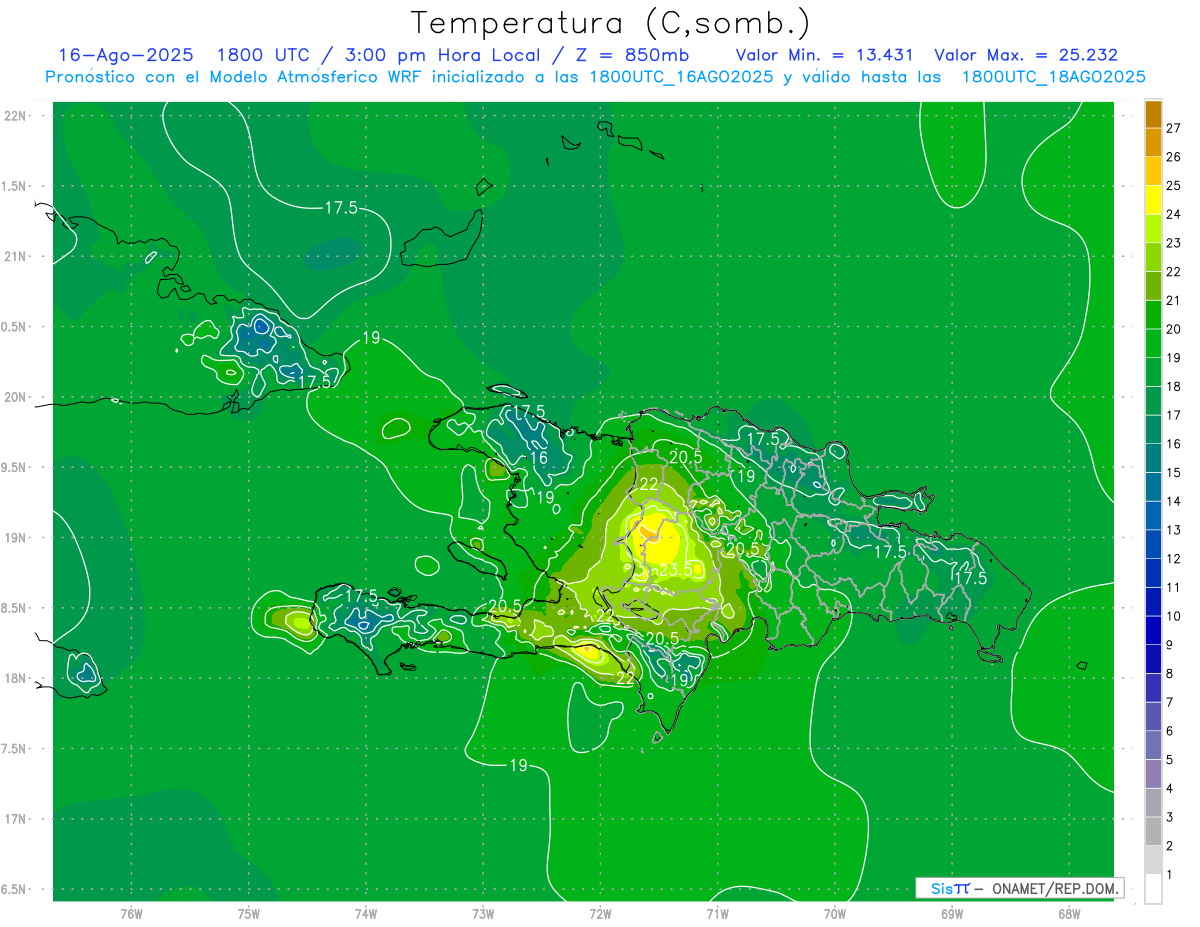Image resolution: width=1200 pixels, height=927 pixels.
Task: Click the '17.5' contour label near 21.5N
Action: [x=341, y=207]
